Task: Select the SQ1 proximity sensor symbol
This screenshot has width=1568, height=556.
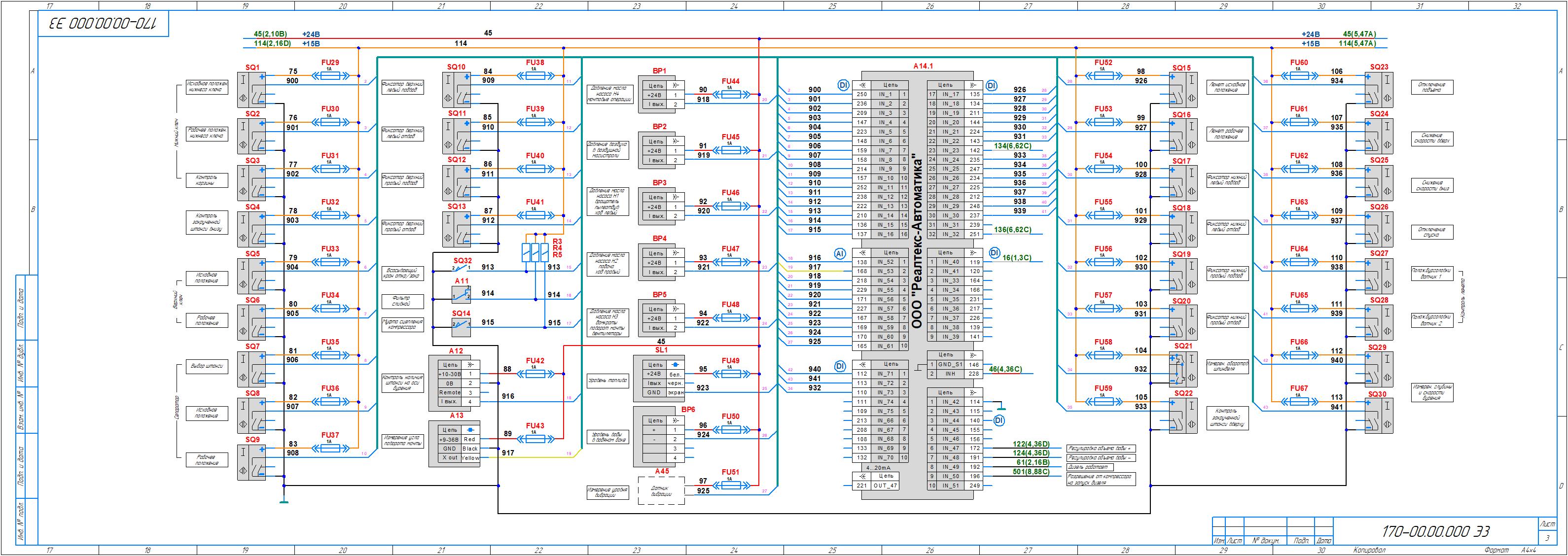Action: click(252, 90)
